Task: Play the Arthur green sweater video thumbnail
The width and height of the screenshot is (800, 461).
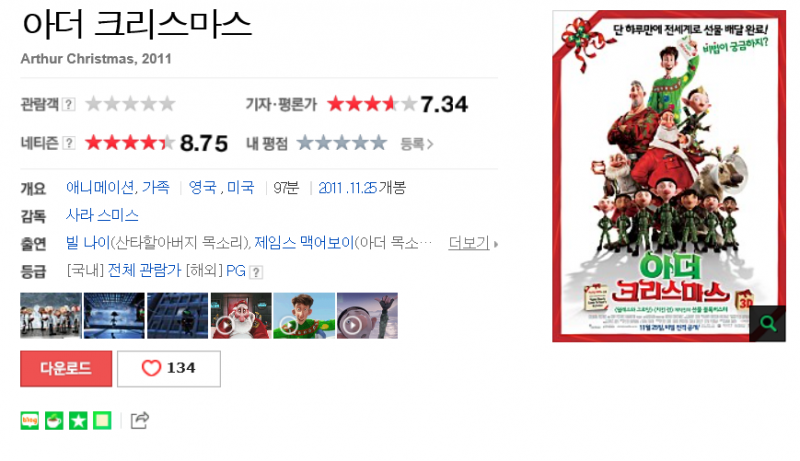Action: [x=304, y=315]
